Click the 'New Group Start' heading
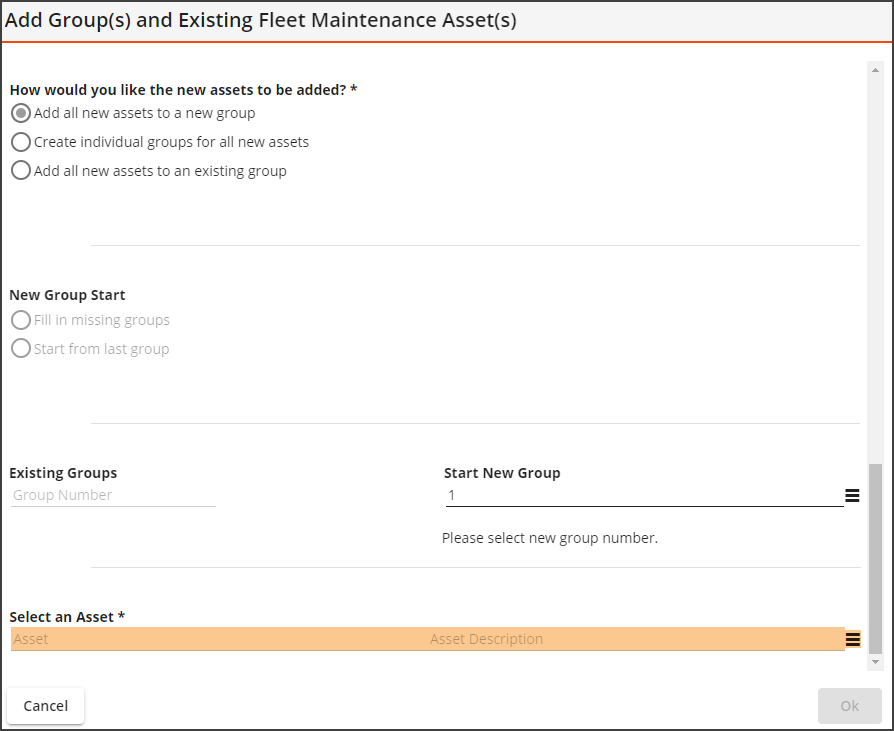The image size is (894, 731). click(x=67, y=295)
